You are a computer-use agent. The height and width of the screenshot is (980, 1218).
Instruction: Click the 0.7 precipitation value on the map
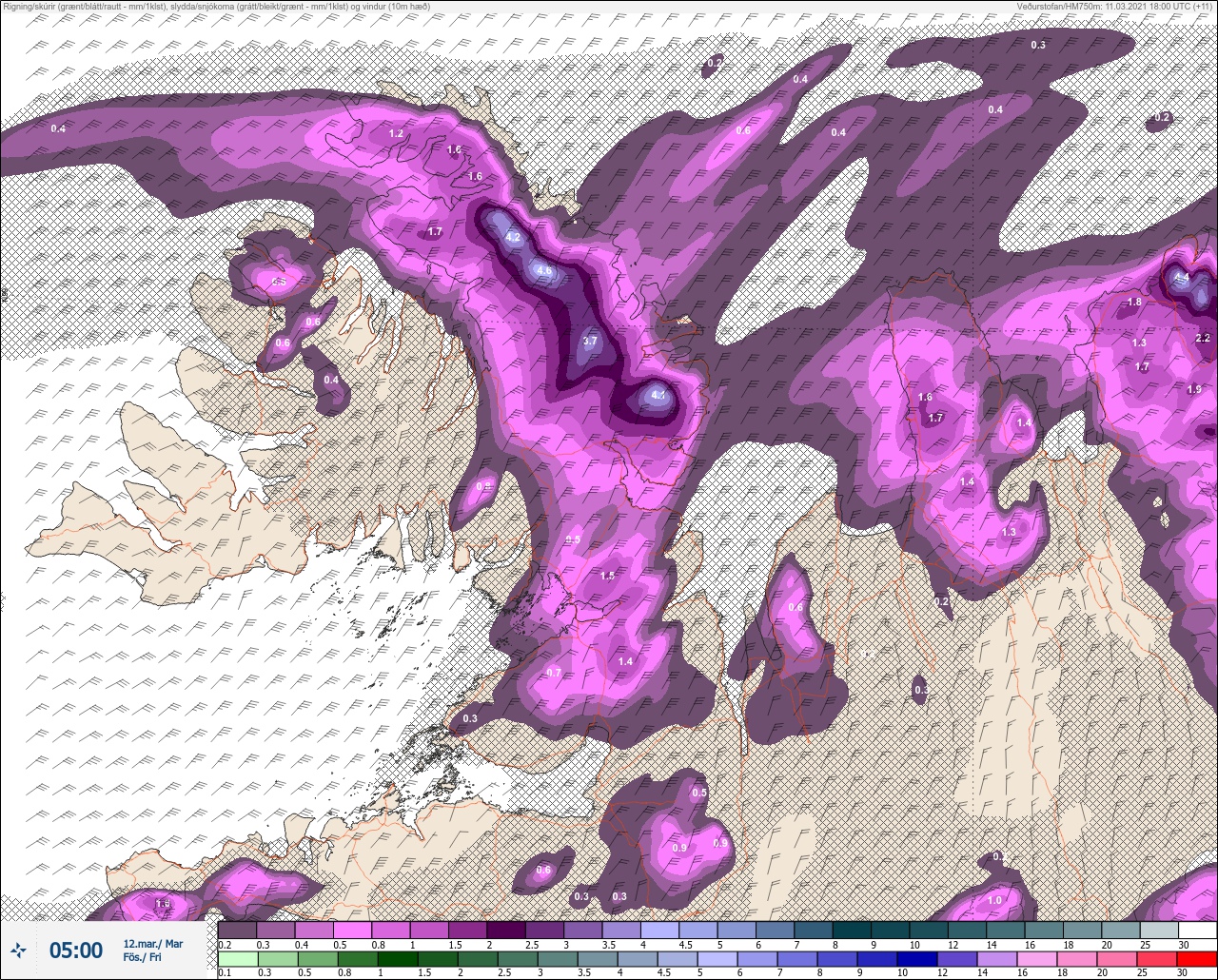554,673
